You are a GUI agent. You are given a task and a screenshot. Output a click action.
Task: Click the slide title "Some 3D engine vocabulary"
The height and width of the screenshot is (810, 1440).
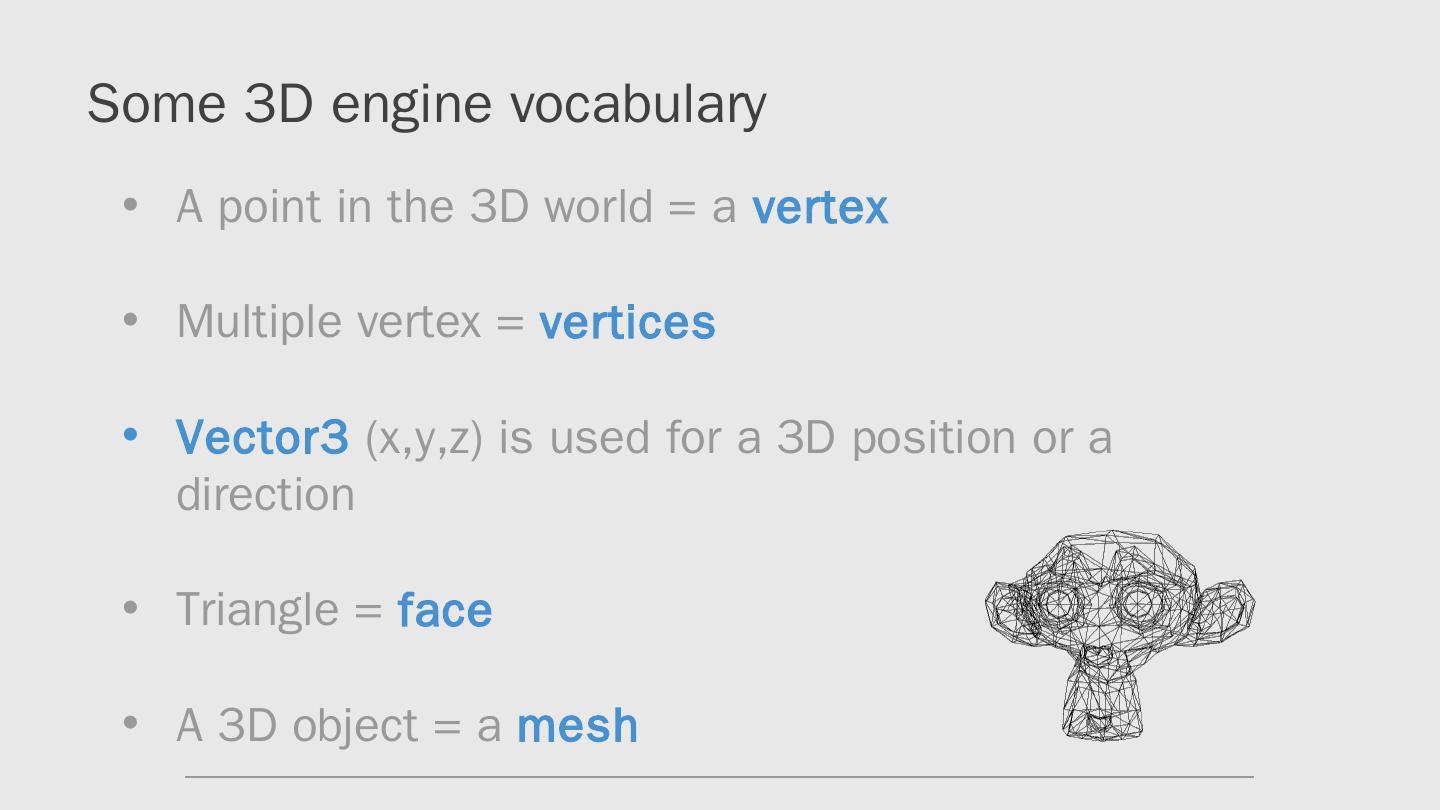tap(426, 103)
